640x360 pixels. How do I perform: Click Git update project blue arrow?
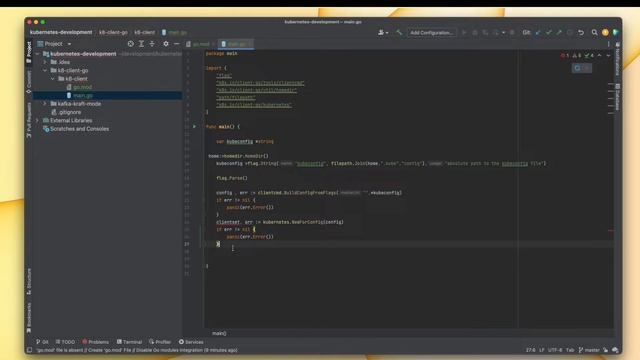coord(538,32)
